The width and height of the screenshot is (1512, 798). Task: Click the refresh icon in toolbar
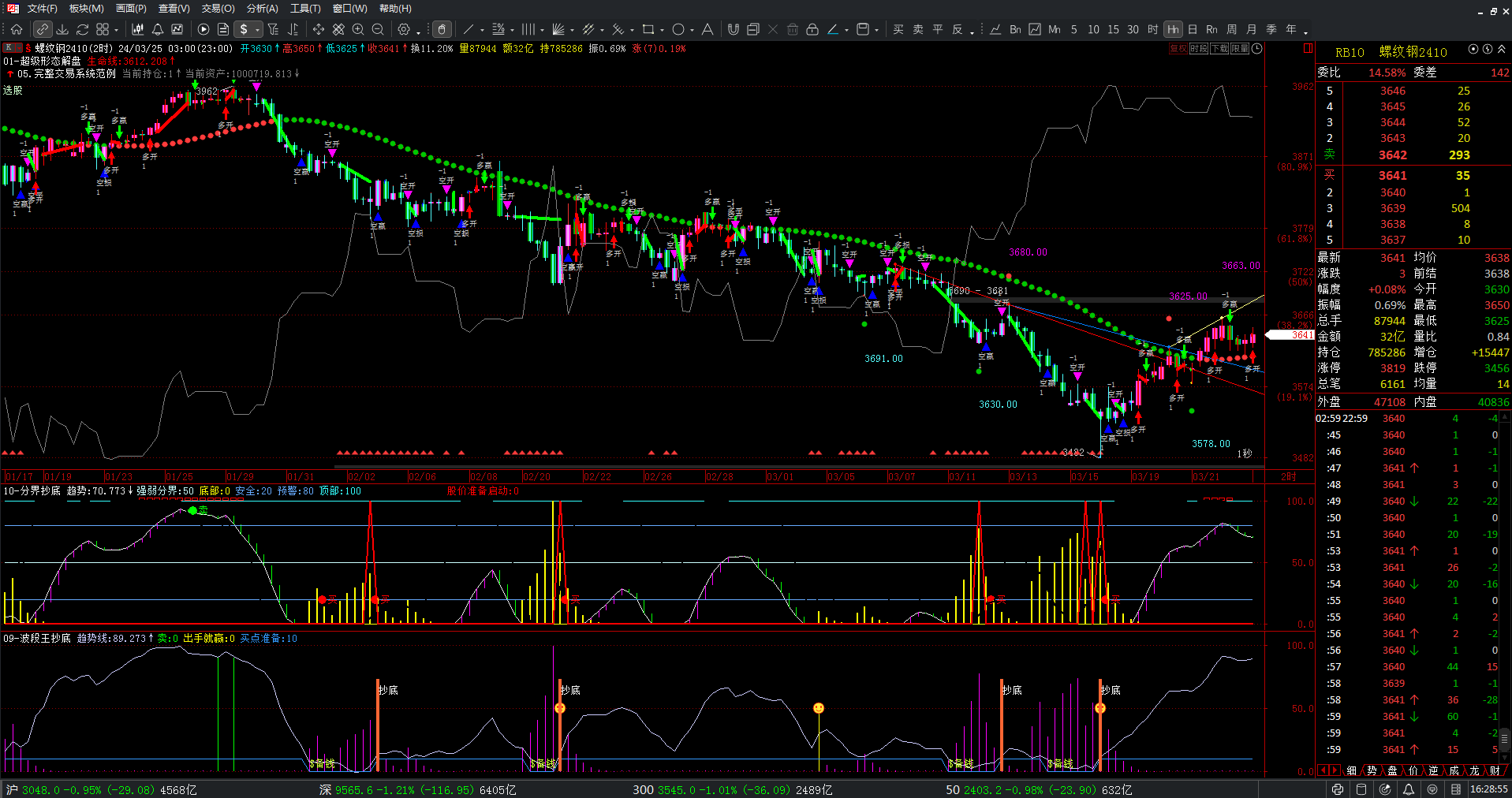[x=82, y=29]
